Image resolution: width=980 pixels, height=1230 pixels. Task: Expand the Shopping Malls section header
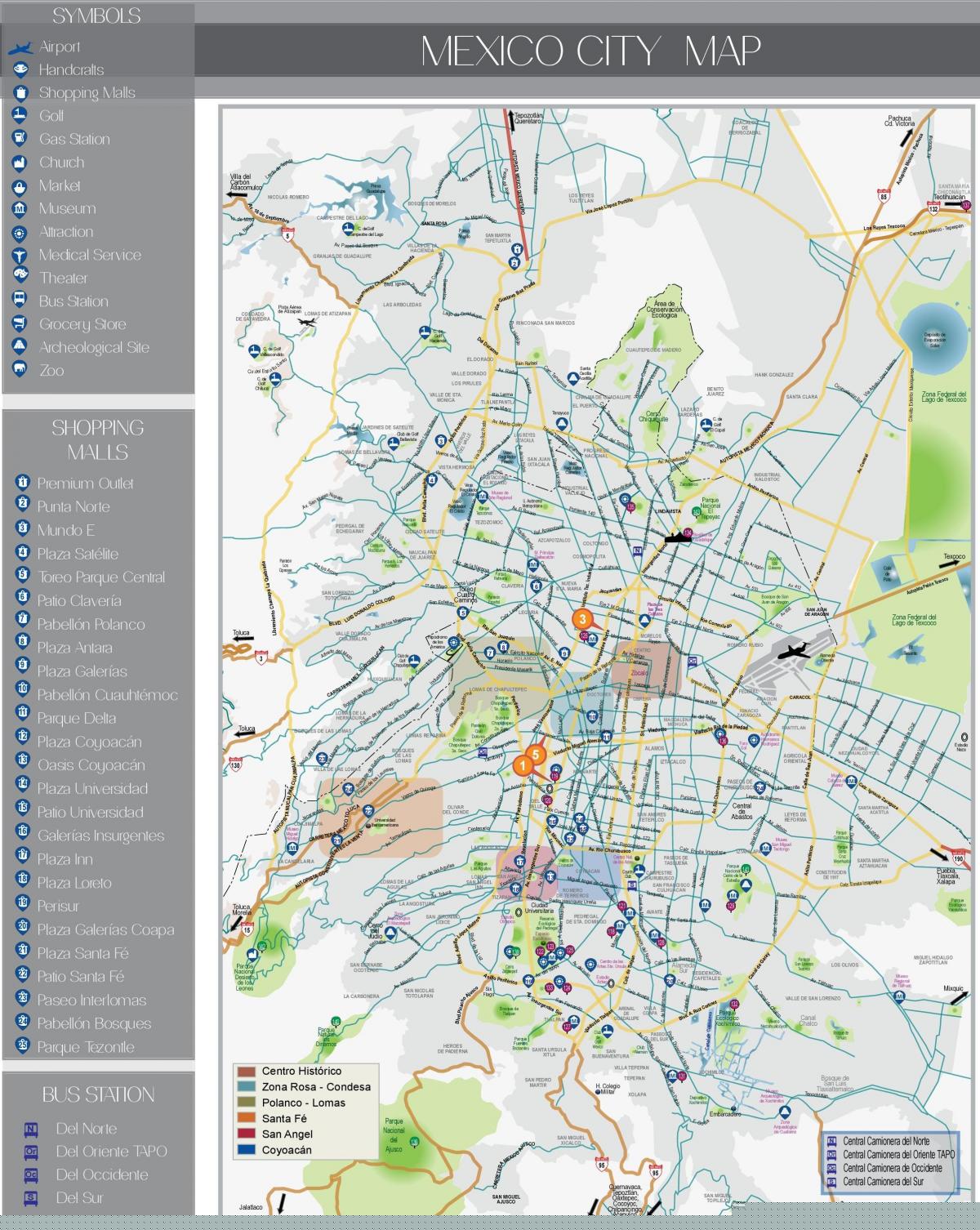pos(98,439)
